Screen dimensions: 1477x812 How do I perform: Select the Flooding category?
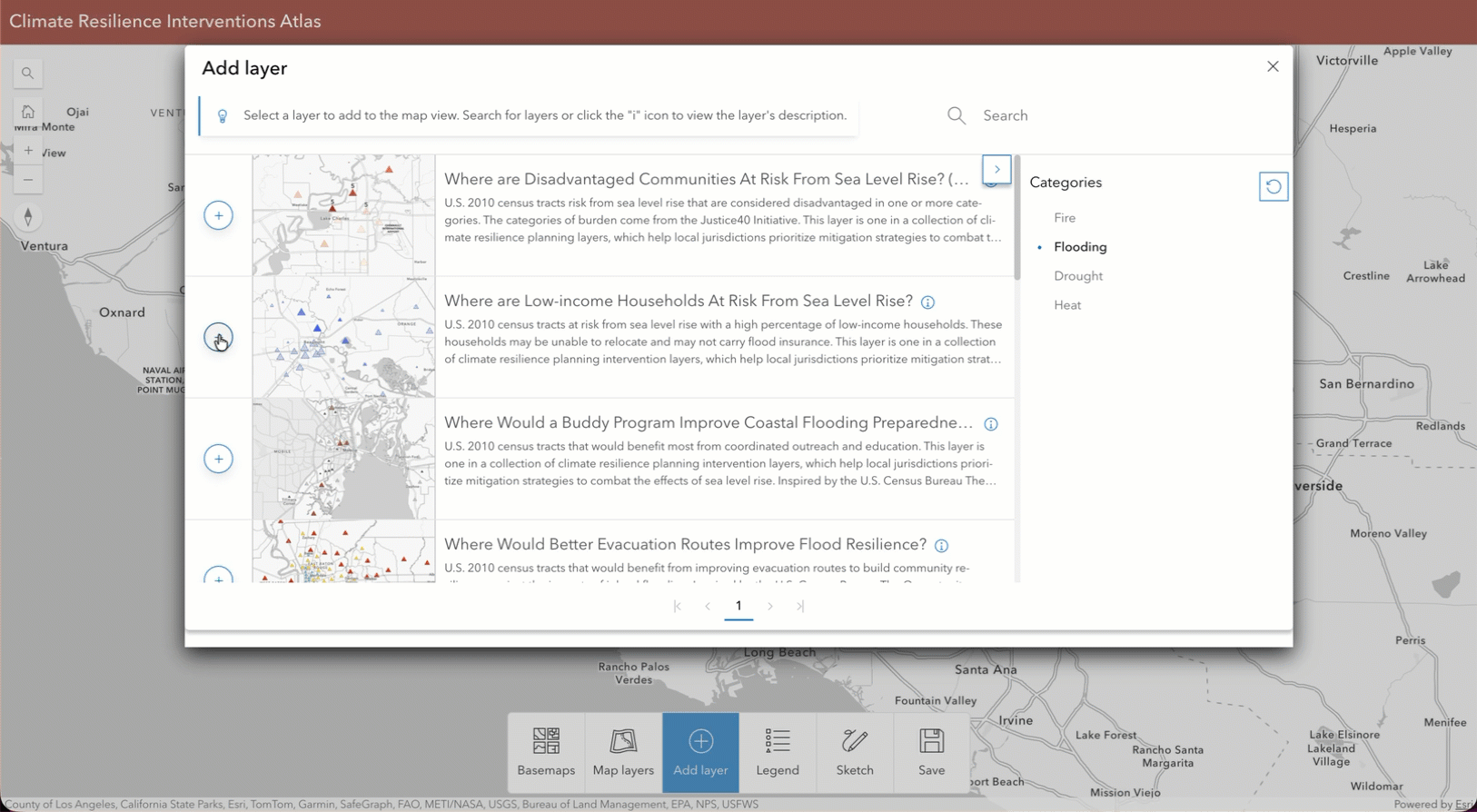(1080, 247)
